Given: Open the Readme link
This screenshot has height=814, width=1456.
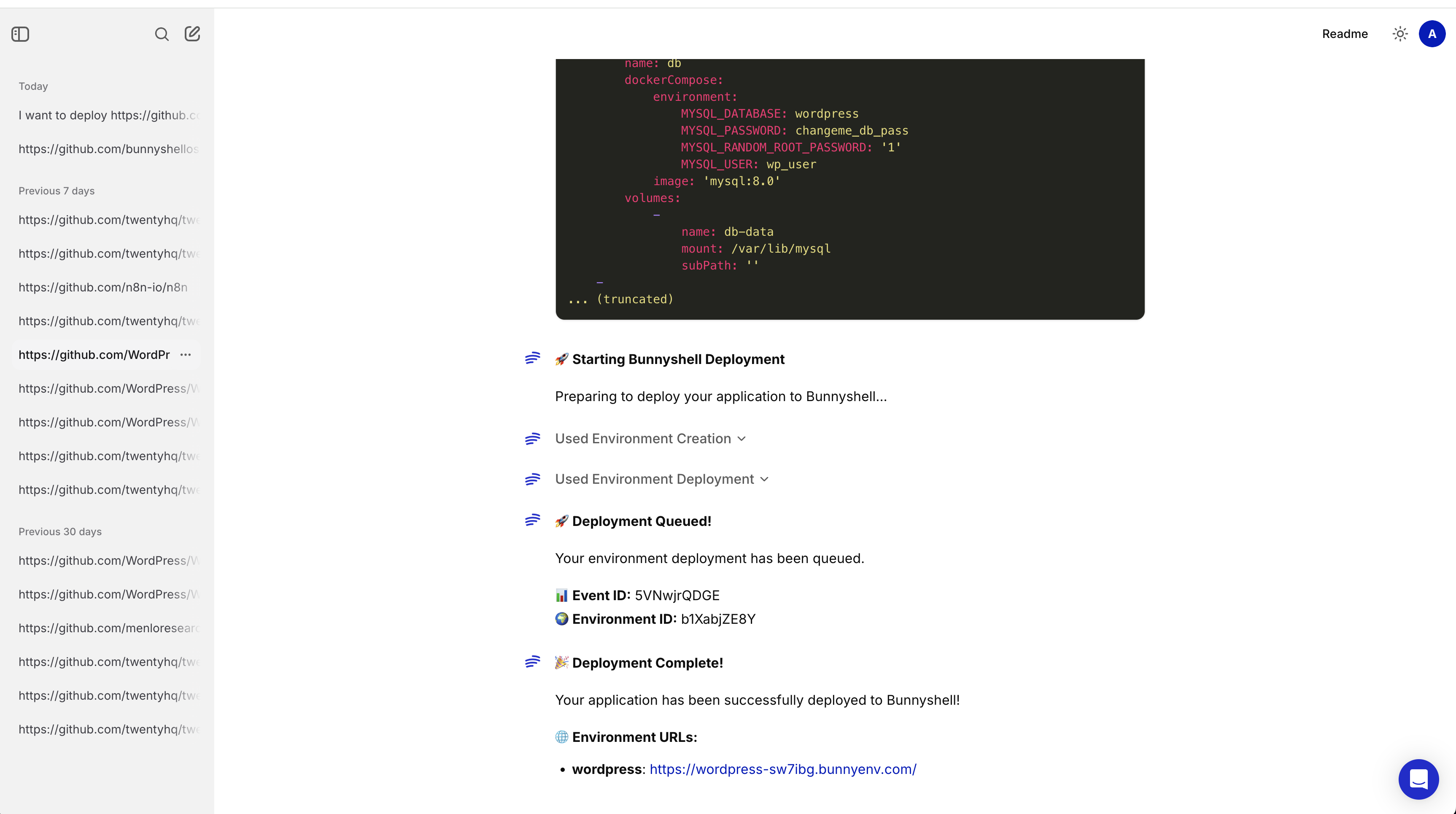Looking at the screenshot, I should (x=1345, y=34).
